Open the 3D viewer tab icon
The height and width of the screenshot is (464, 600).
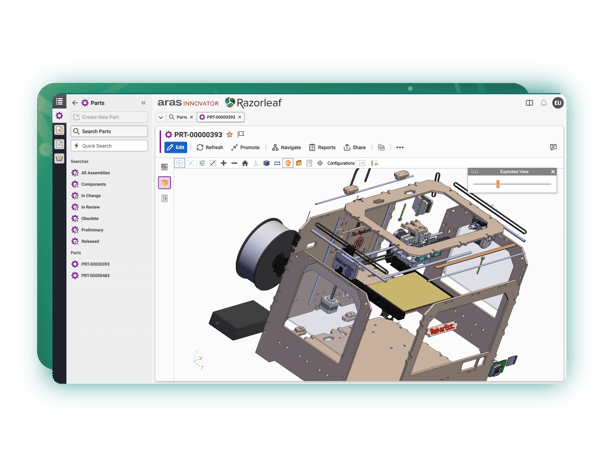point(165,183)
